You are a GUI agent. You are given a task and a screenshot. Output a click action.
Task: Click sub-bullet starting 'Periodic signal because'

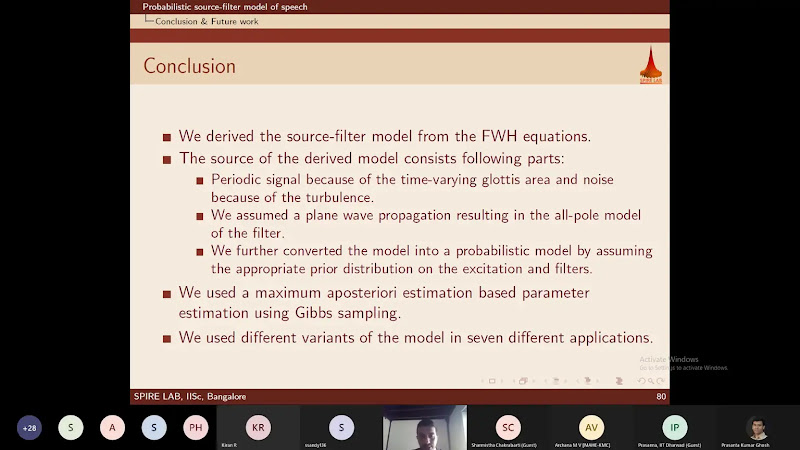coord(412,188)
